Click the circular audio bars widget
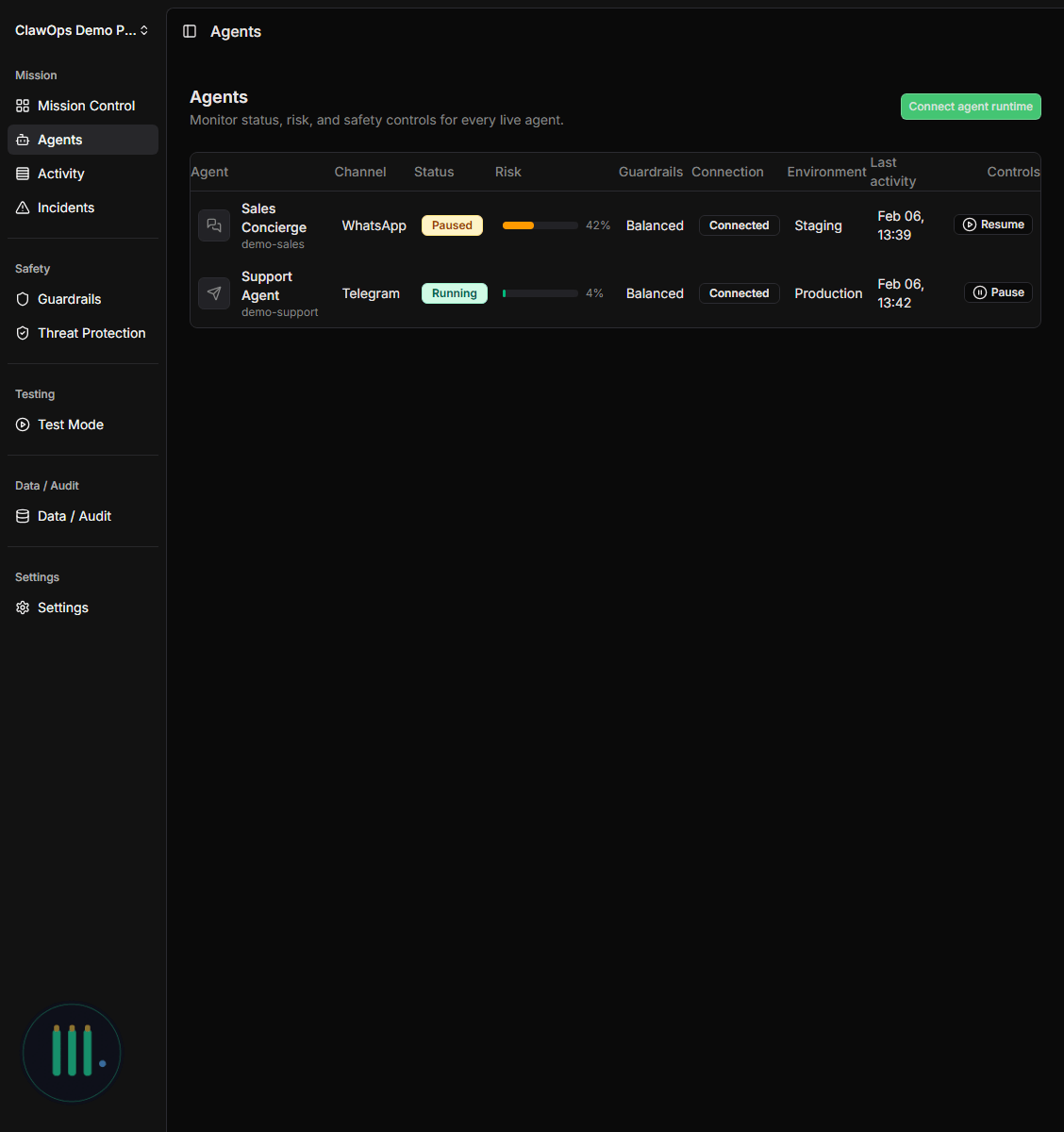Image resolution: width=1064 pixels, height=1132 pixels. (x=72, y=1052)
